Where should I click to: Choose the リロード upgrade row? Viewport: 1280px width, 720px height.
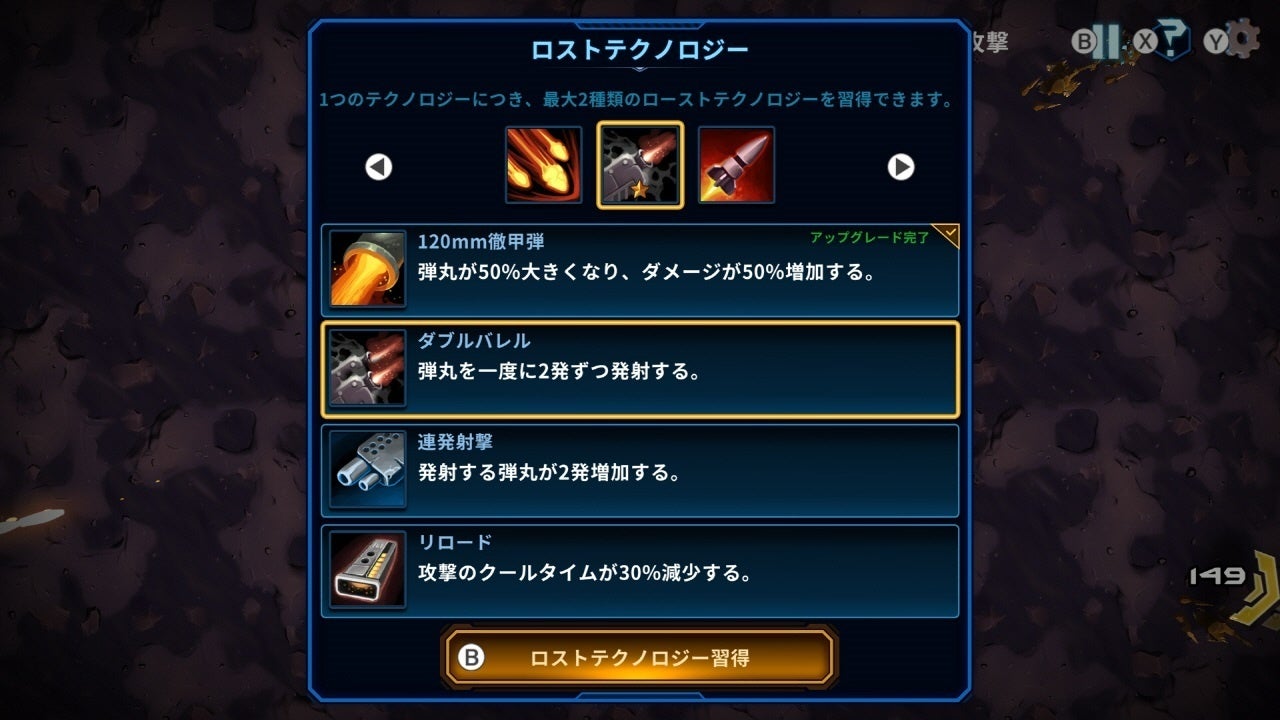coord(640,570)
